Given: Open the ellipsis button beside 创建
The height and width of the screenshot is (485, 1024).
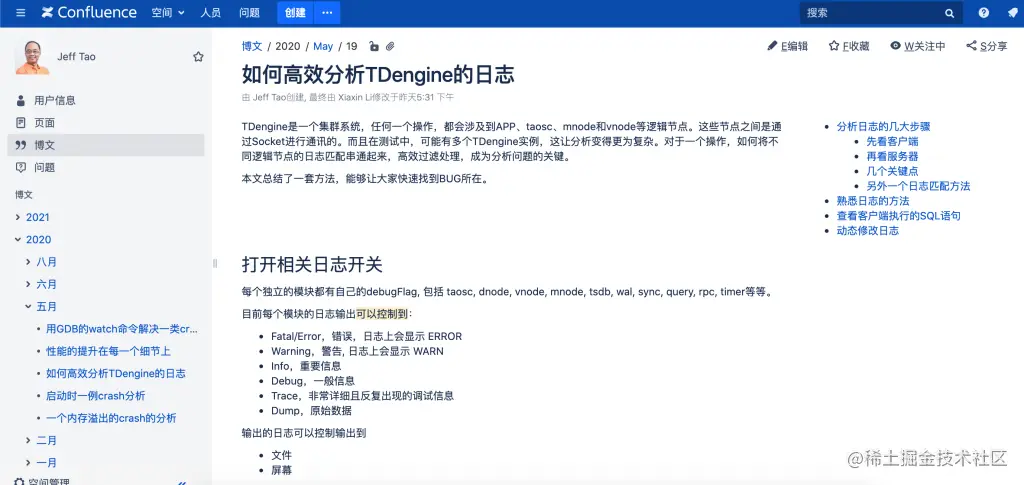Looking at the screenshot, I should pyautogui.click(x=327, y=12).
